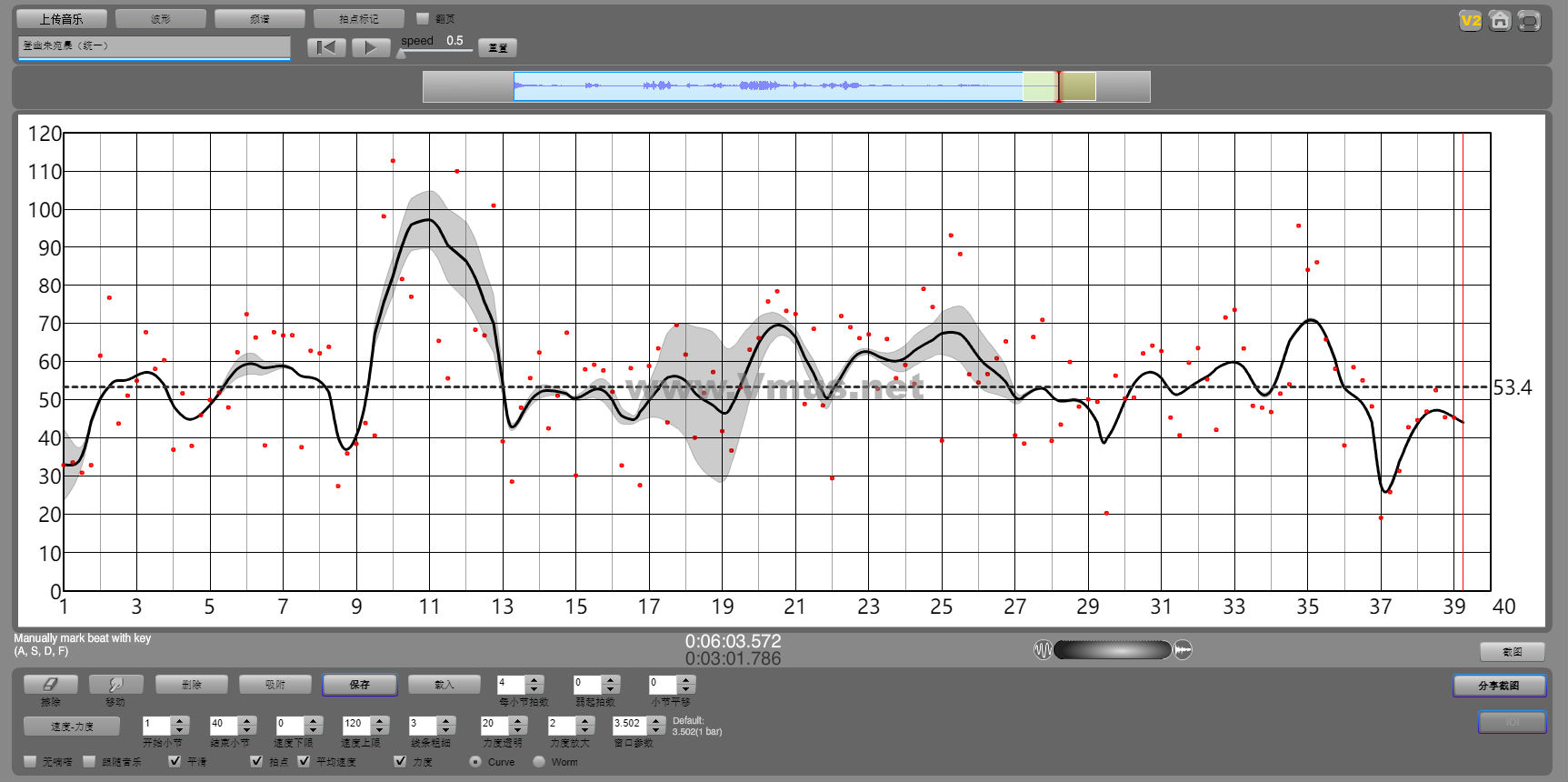Click the skip-to-start playback button
This screenshot has width=1568, height=782.
(x=326, y=47)
